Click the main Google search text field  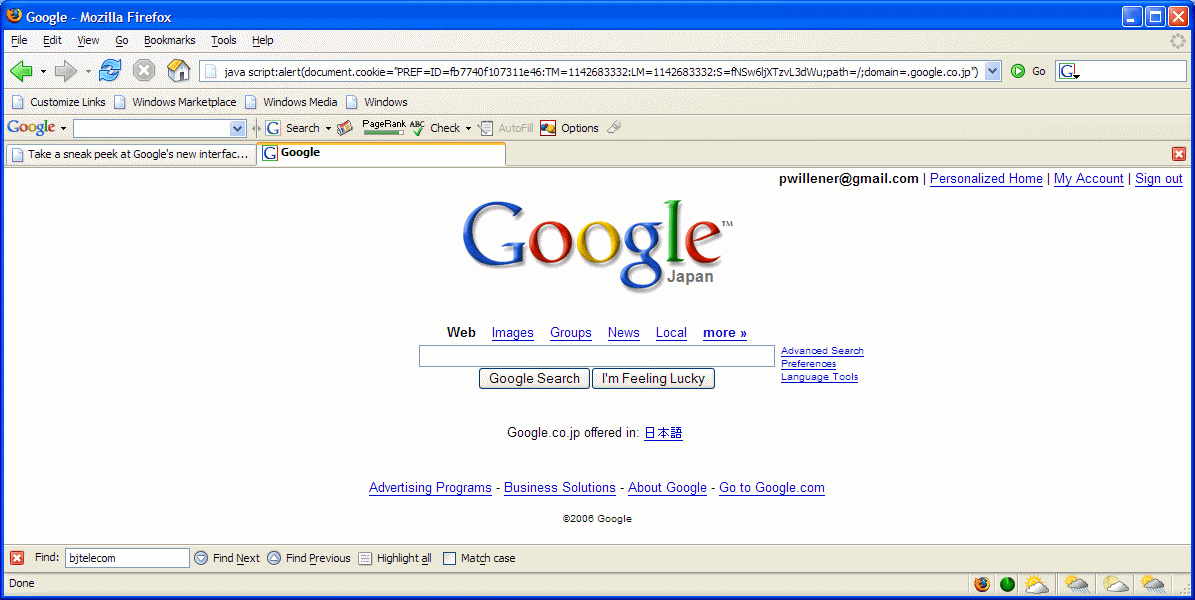(x=597, y=356)
